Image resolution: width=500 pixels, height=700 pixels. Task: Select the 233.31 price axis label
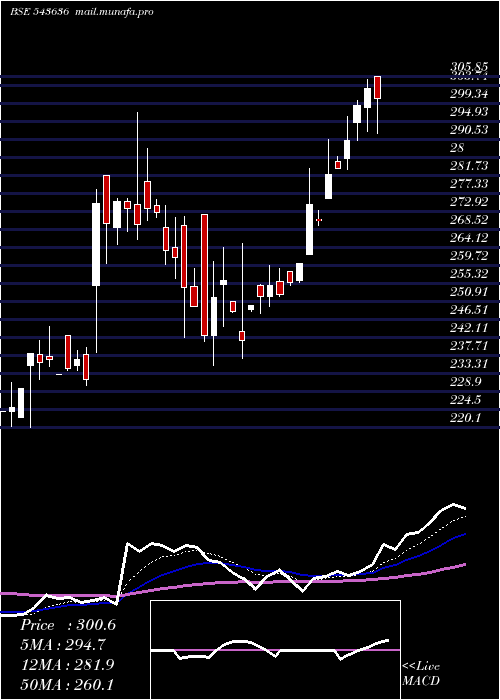point(469,364)
